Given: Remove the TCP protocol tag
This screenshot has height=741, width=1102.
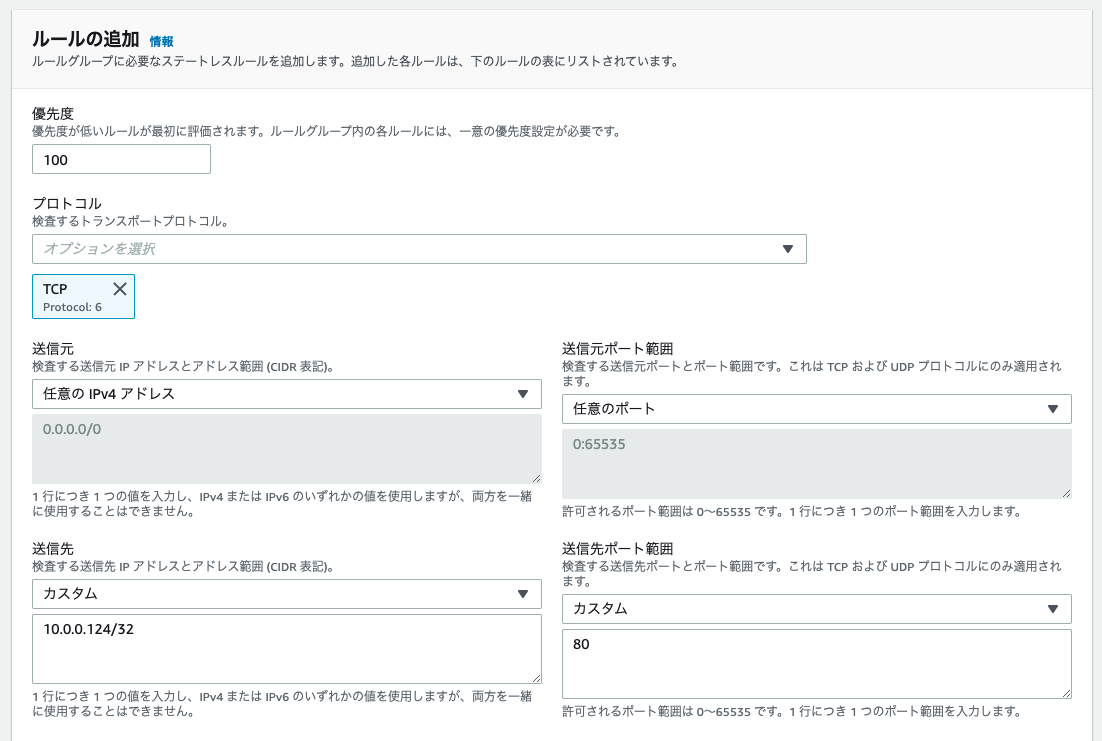Looking at the screenshot, I should pos(119,288).
